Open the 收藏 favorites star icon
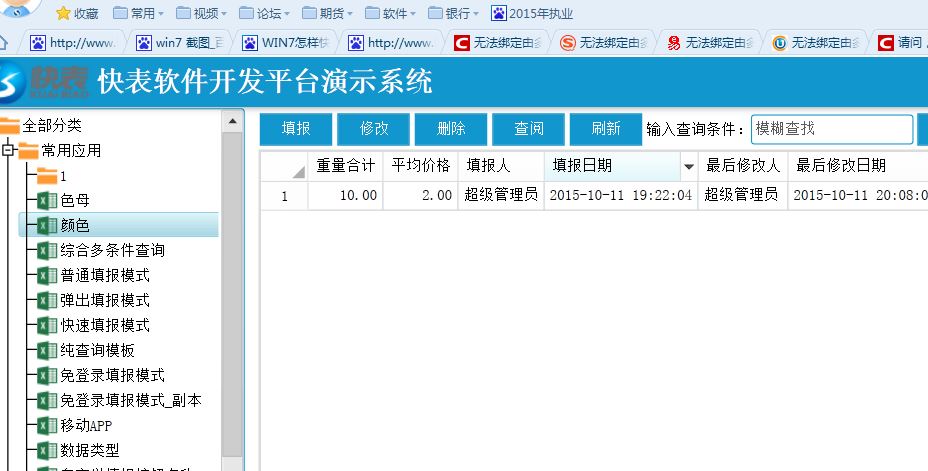Screen dimensions: 928x471 point(63,13)
